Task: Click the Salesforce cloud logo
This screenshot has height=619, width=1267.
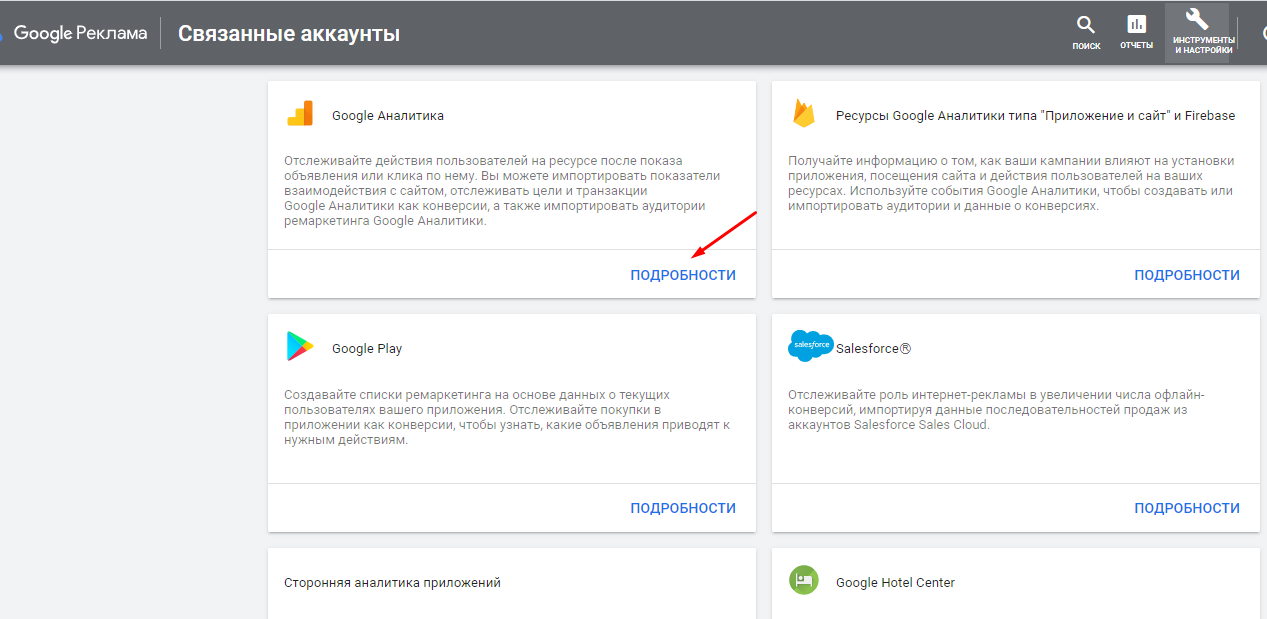Action: point(810,346)
